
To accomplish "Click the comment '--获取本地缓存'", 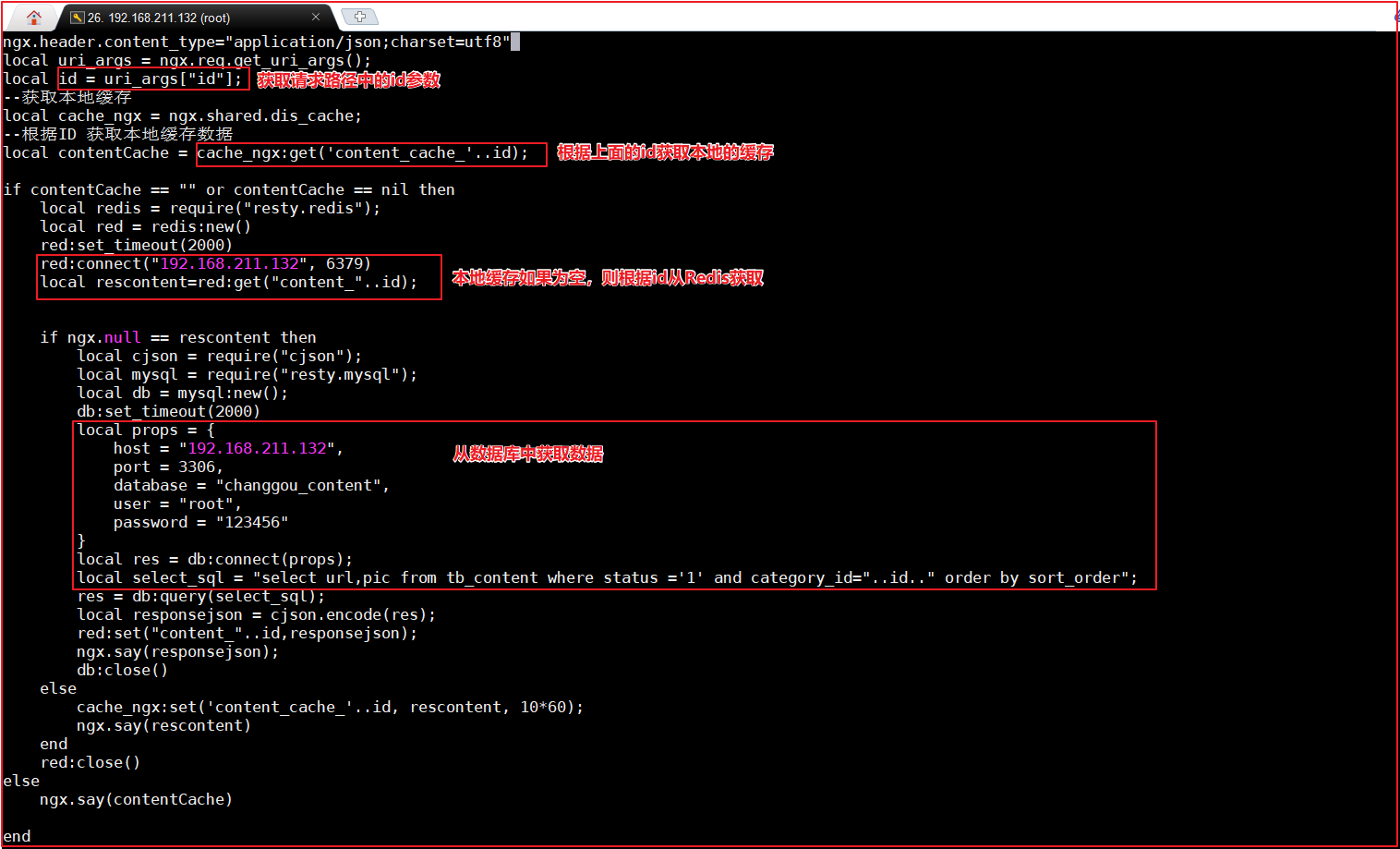I will coord(67,97).
